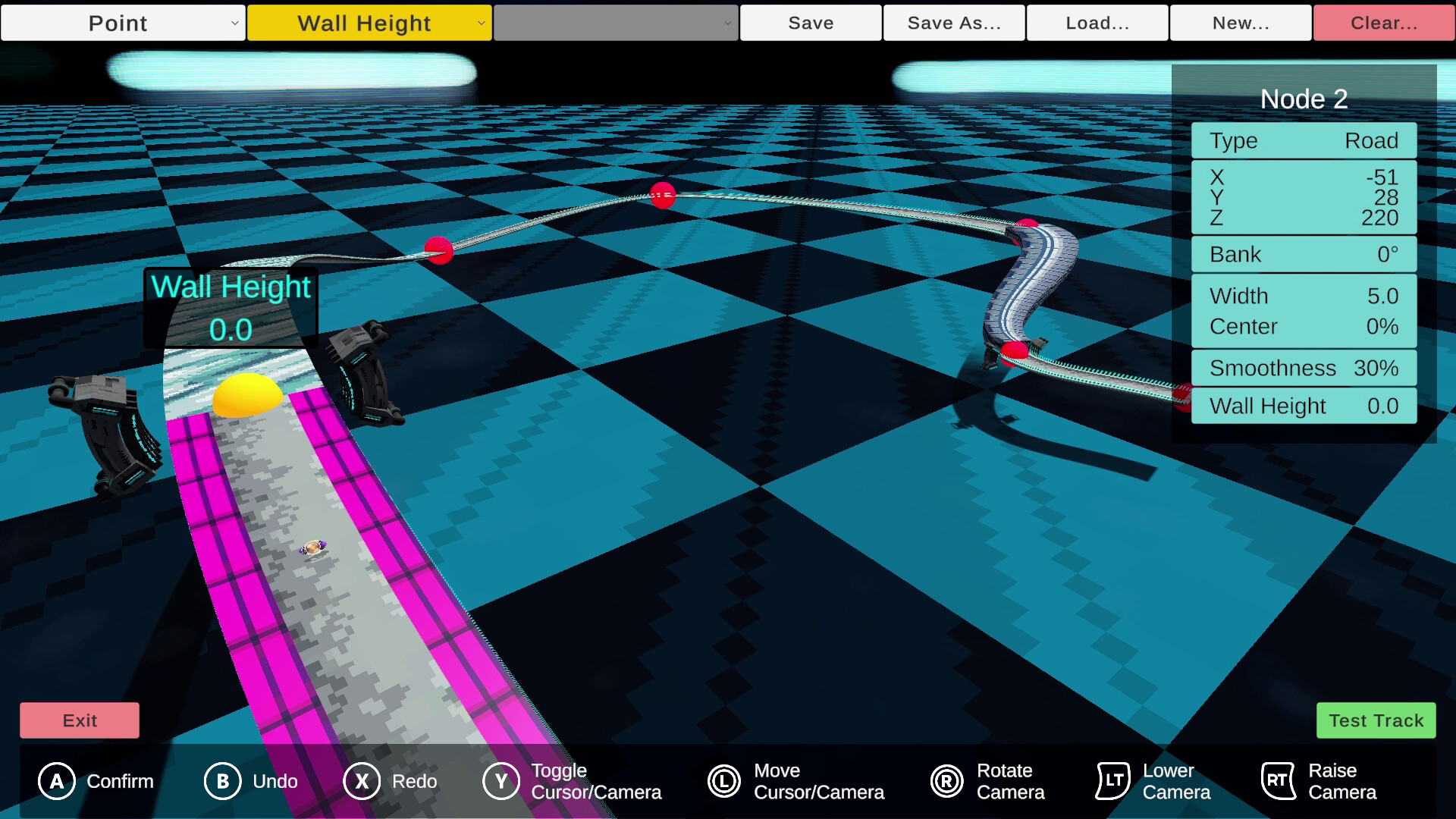Open the empty gray selector dropdown
Viewport: 1456px width, 819px height.
pos(616,23)
